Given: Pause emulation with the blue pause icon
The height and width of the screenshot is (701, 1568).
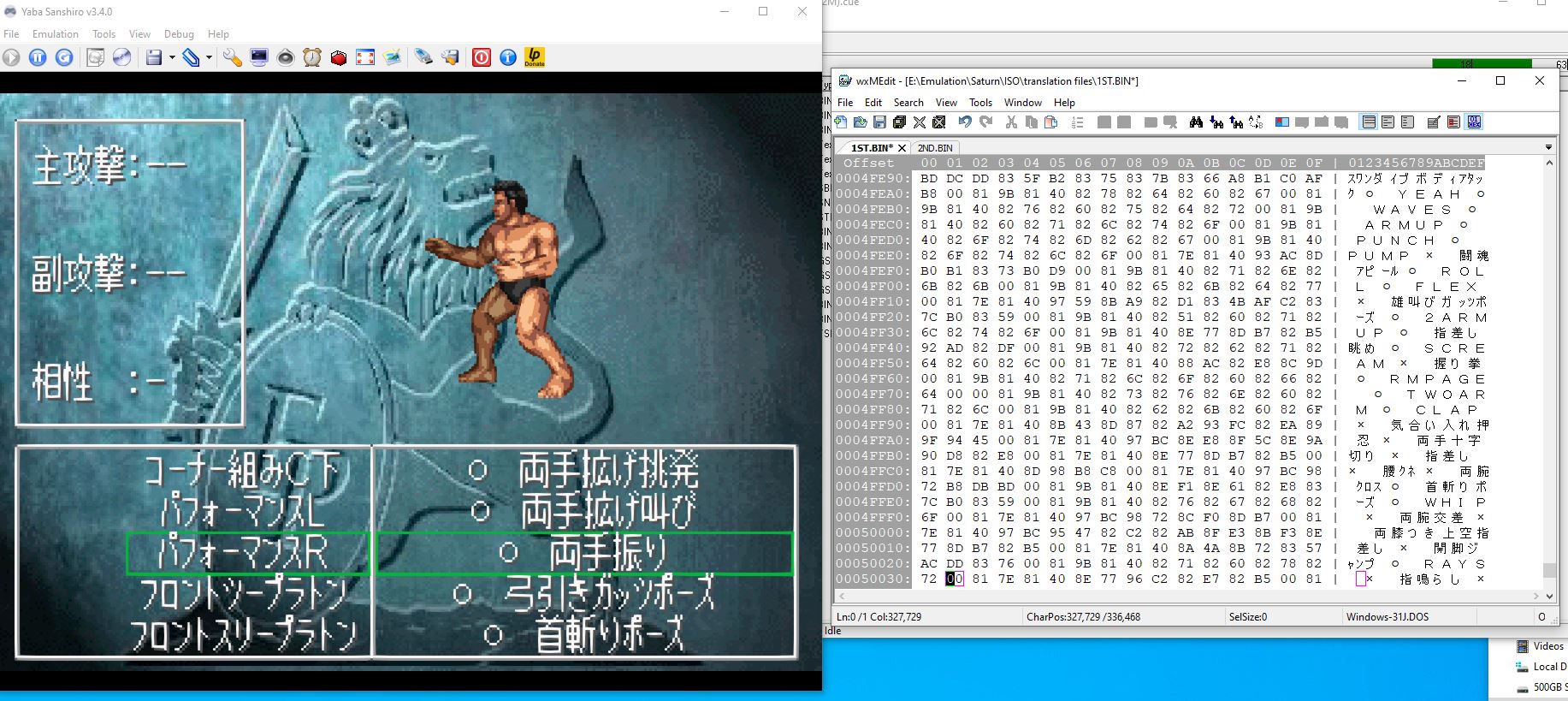Looking at the screenshot, I should coord(38,57).
